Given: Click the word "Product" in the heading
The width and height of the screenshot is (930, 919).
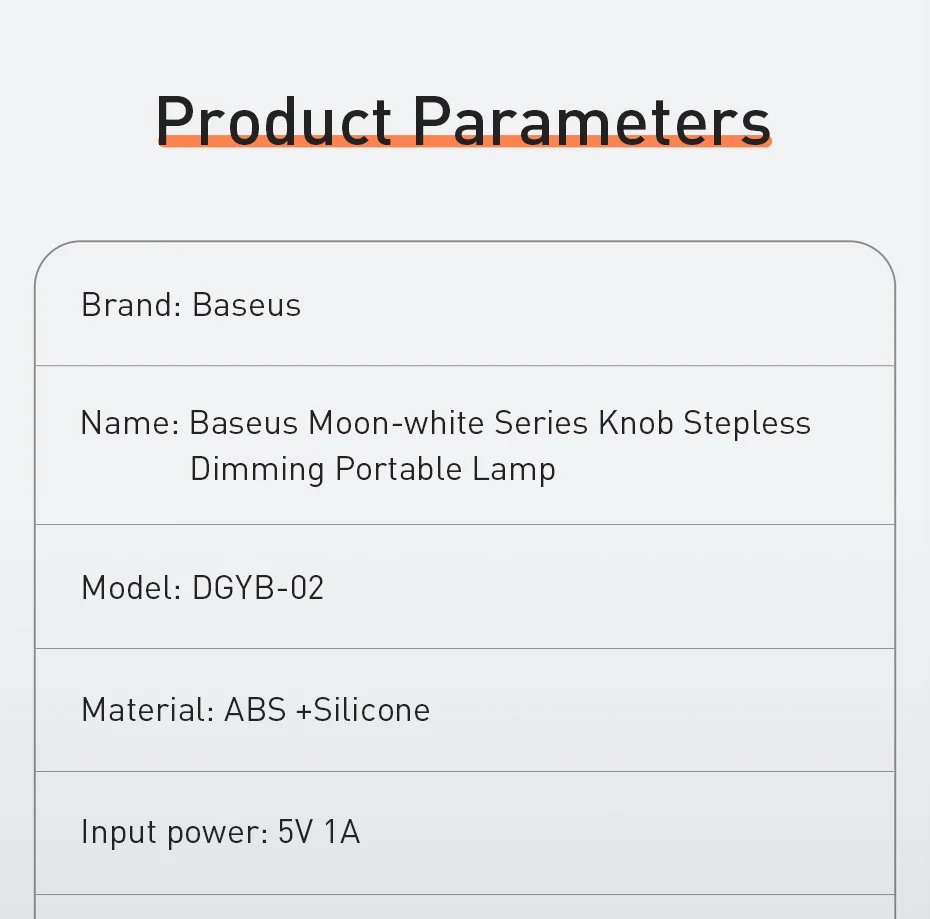Looking at the screenshot, I should (x=273, y=120).
